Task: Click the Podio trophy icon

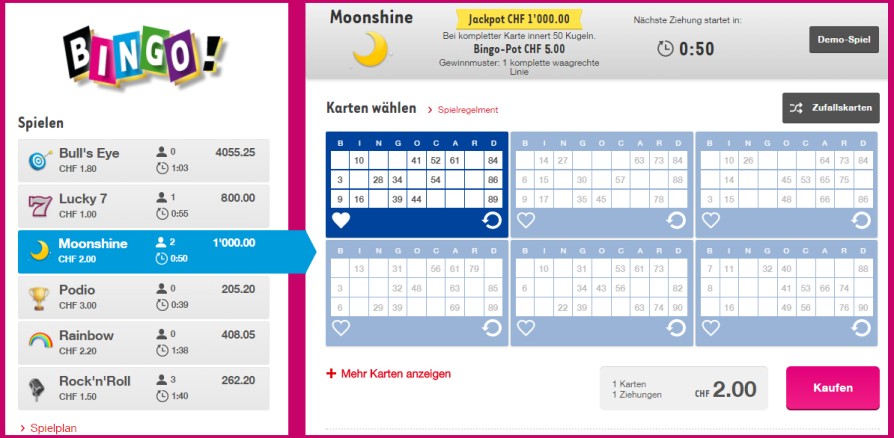Action: [x=39, y=297]
